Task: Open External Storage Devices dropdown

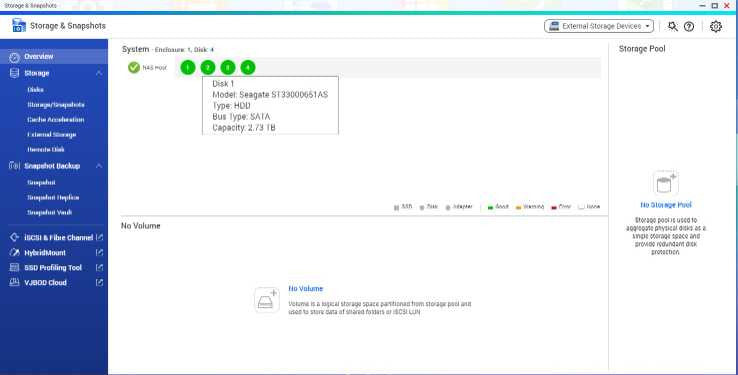Action: (x=599, y=26)
